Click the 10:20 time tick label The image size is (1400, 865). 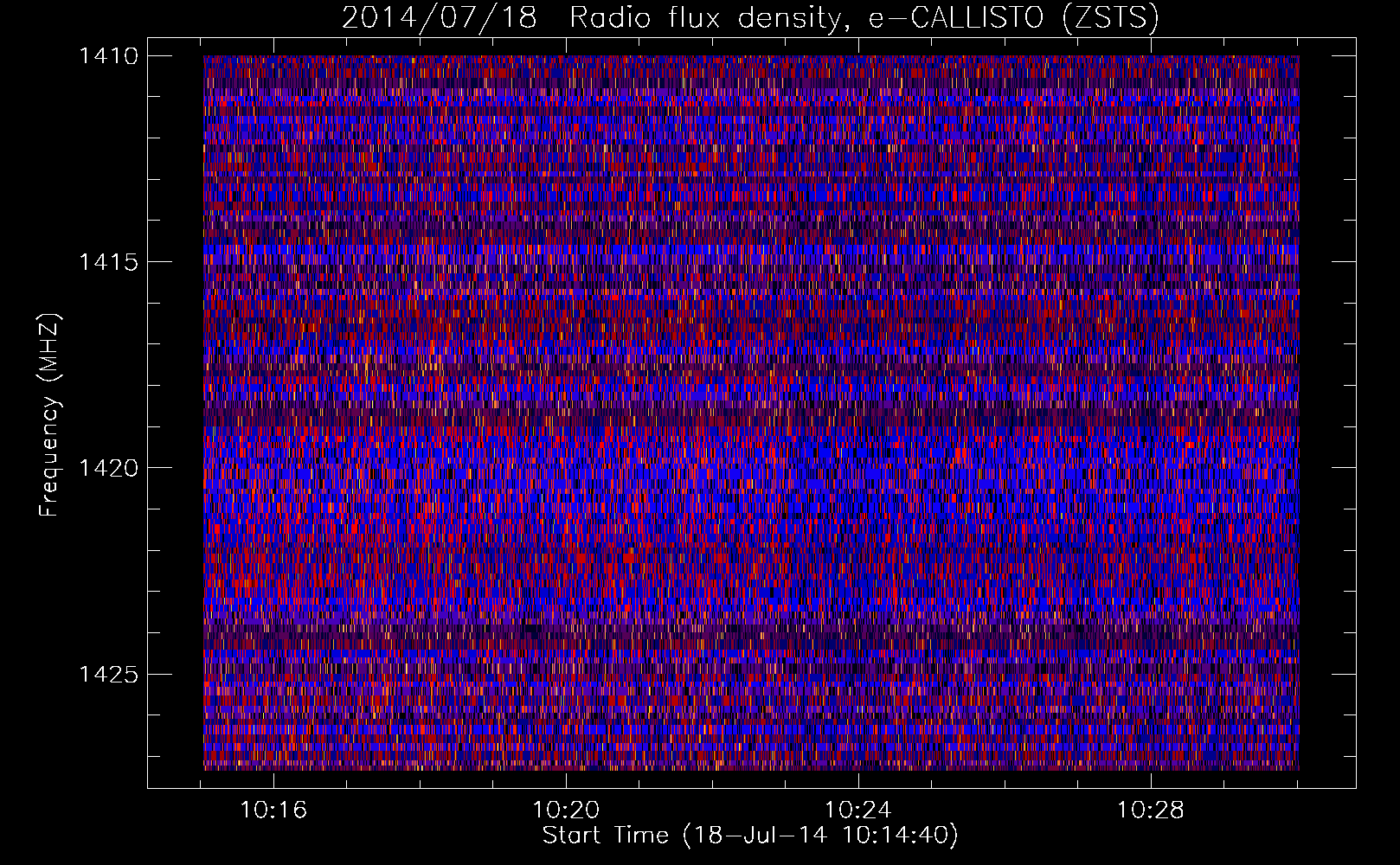pyautogui.click(x=566, y=811)
